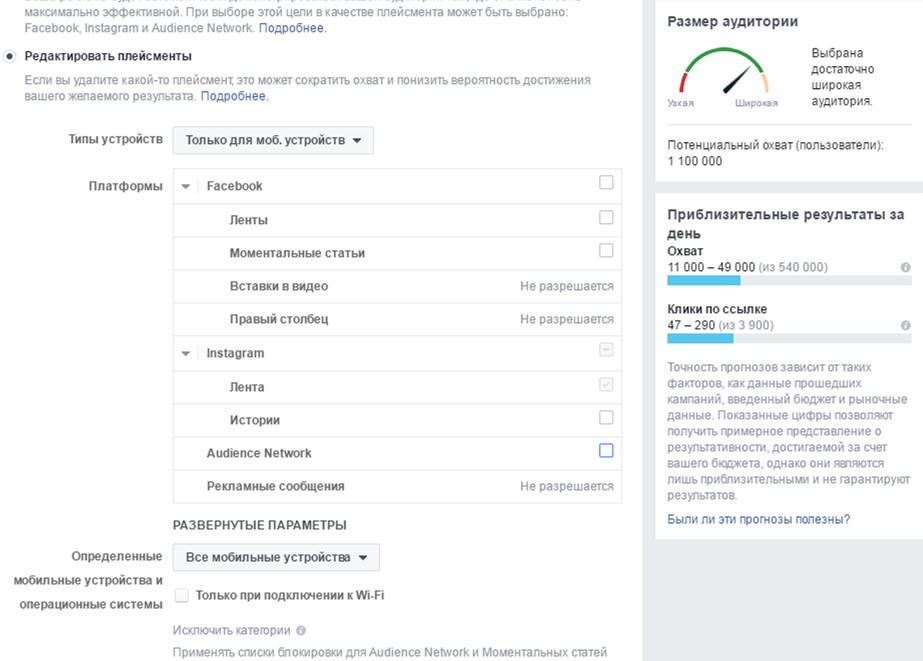Click the Охват blue progress bar
This screenshot has height=661, width=923.
point(703,281)
